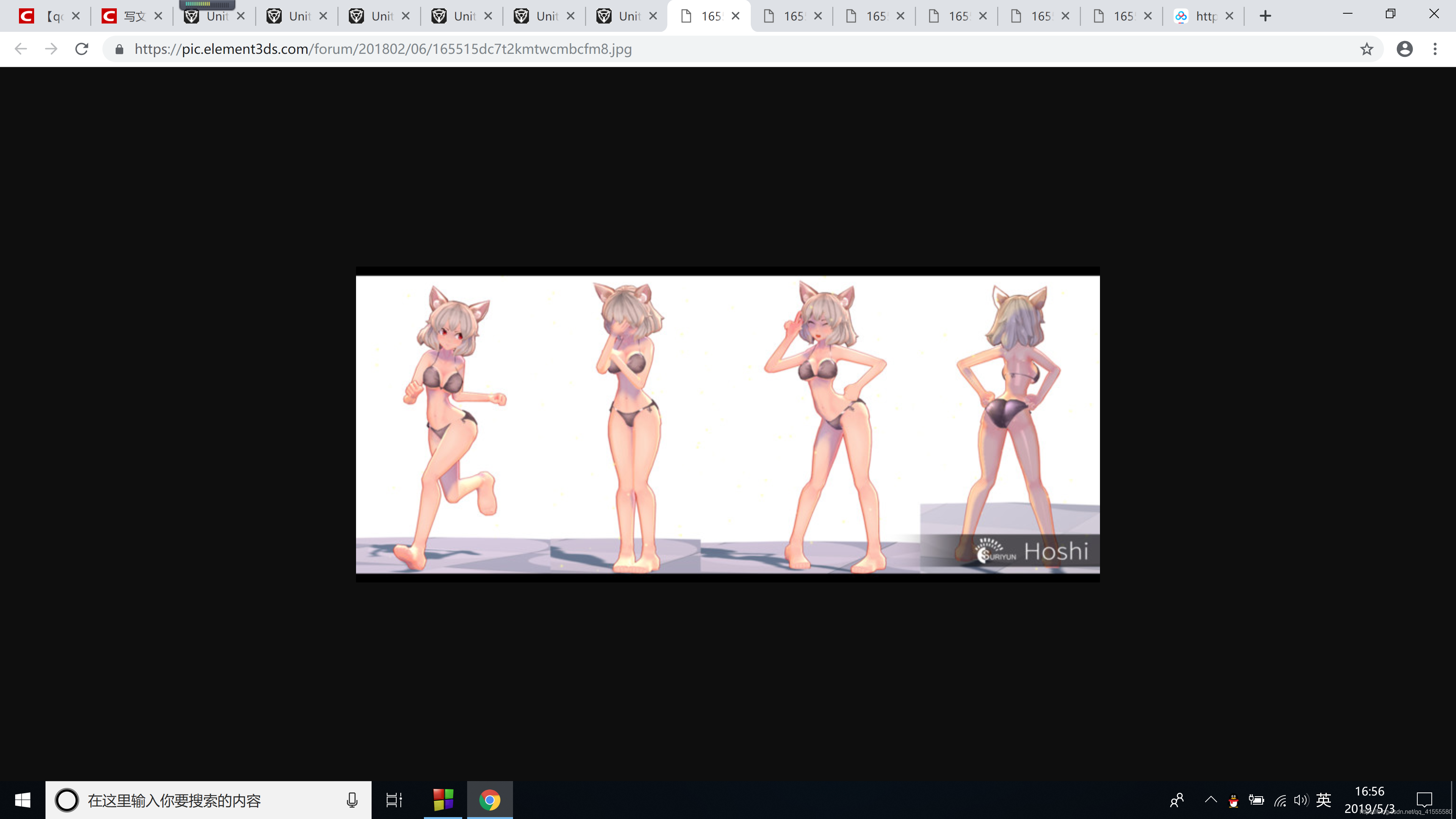Click the Chrome taskbar icon

490,800
